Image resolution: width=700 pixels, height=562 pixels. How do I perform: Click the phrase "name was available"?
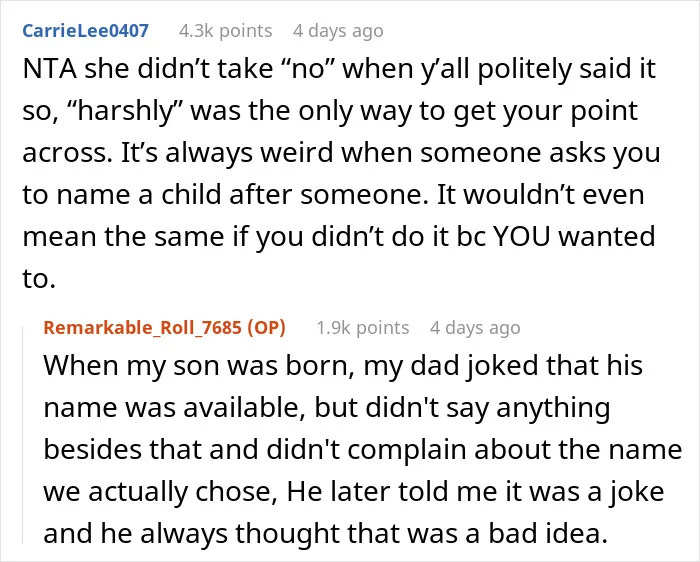click(174, 408)
